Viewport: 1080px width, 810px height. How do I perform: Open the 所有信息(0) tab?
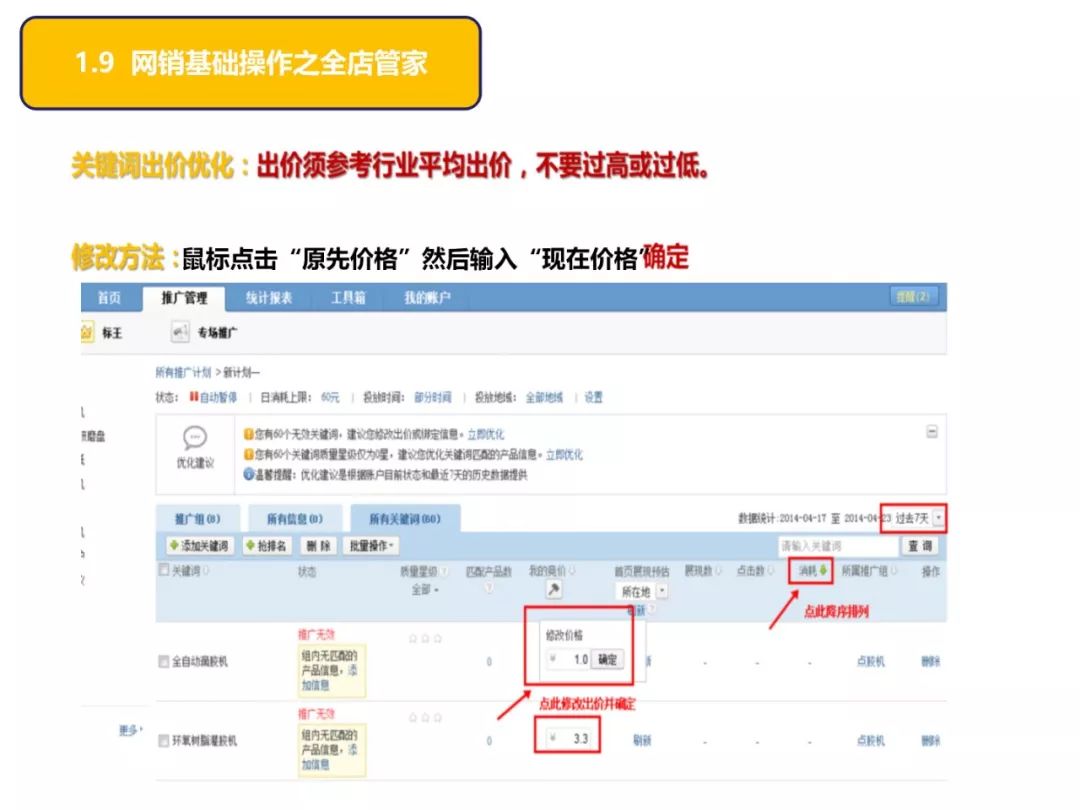(x=297, y=515)
